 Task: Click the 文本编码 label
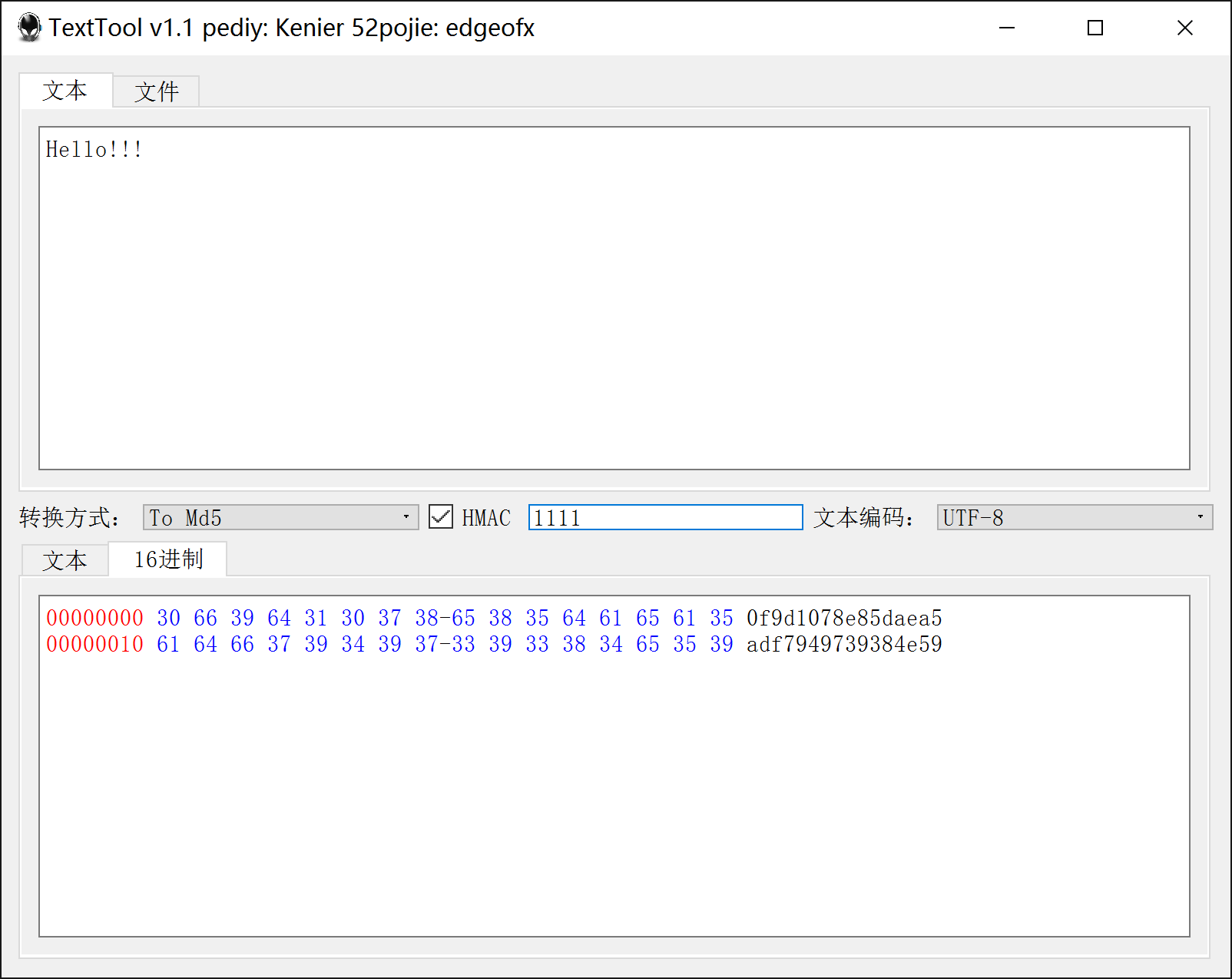click(x=863, y=517)
